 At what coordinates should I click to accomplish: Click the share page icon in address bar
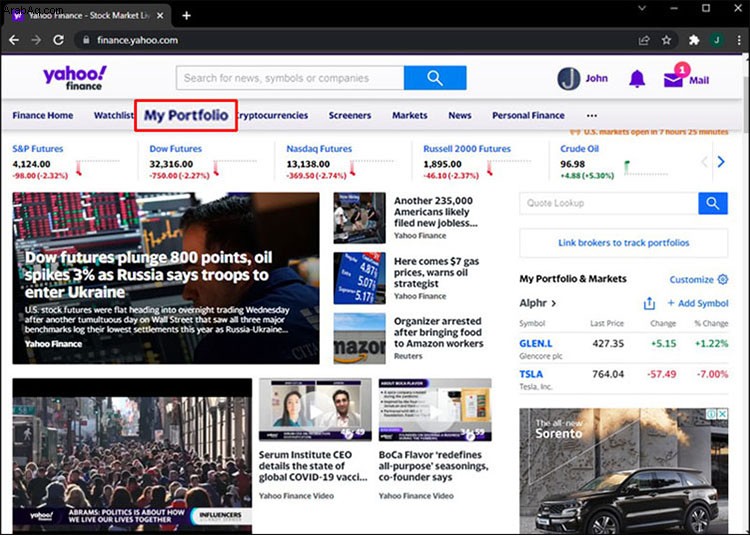pos(644,40)
